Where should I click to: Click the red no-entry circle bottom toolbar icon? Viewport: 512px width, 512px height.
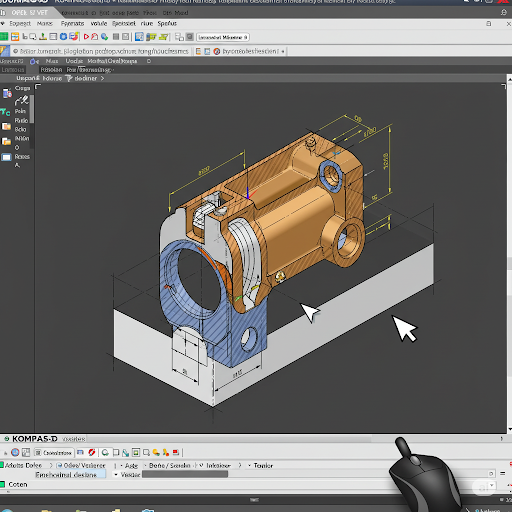[92, 452]
